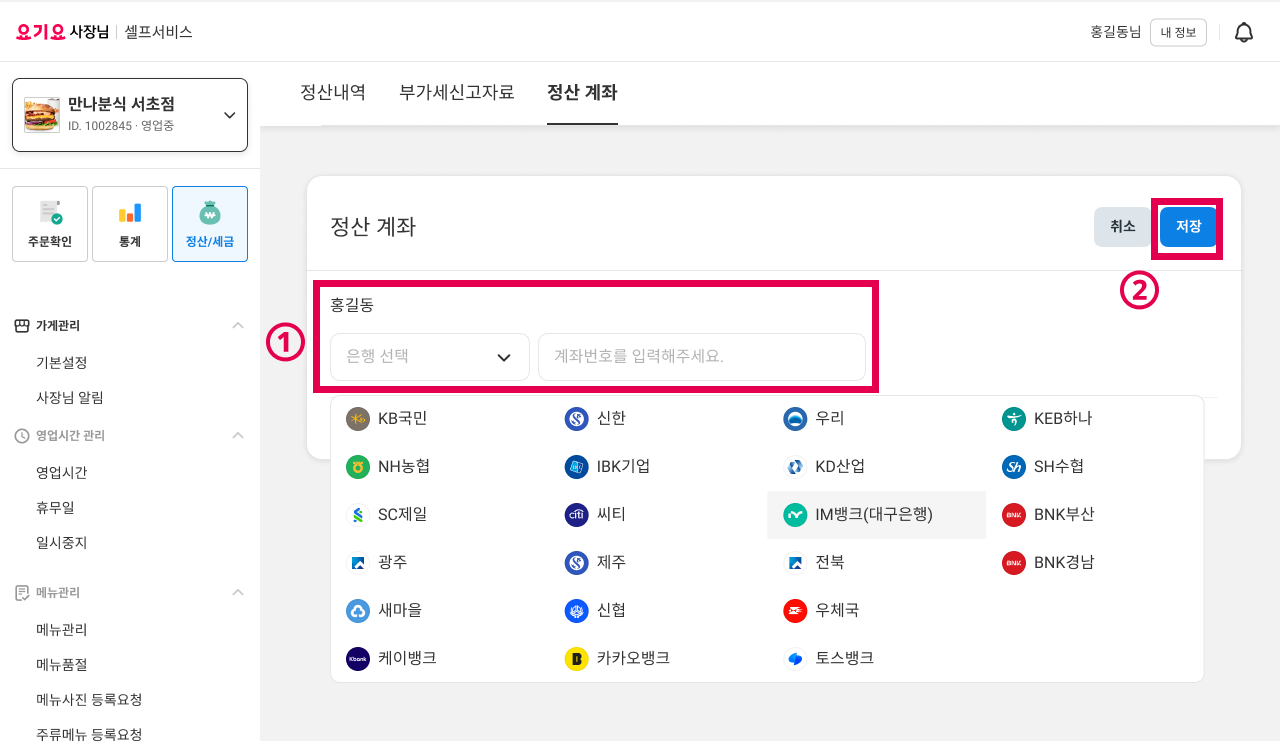Click the account number input field
Viewport: 1280px width, 741px height.
pos(702,357)
